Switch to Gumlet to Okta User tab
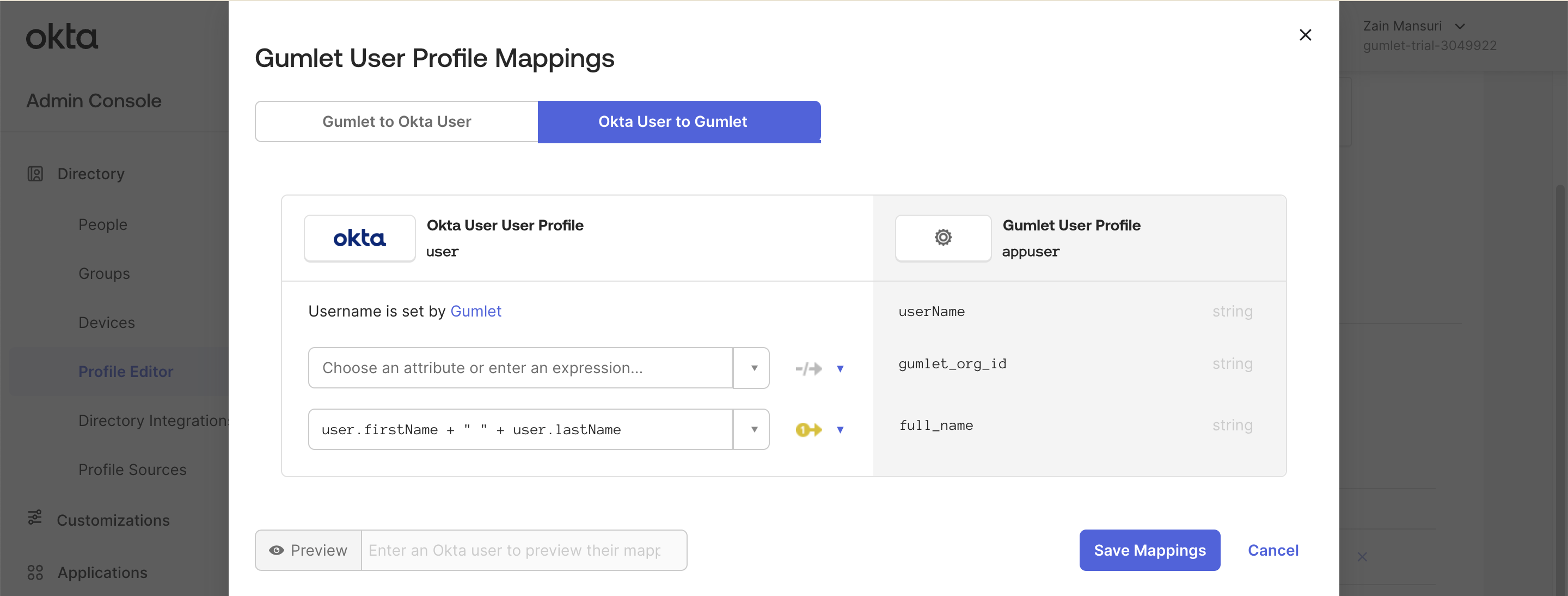 tap(396, 121)
